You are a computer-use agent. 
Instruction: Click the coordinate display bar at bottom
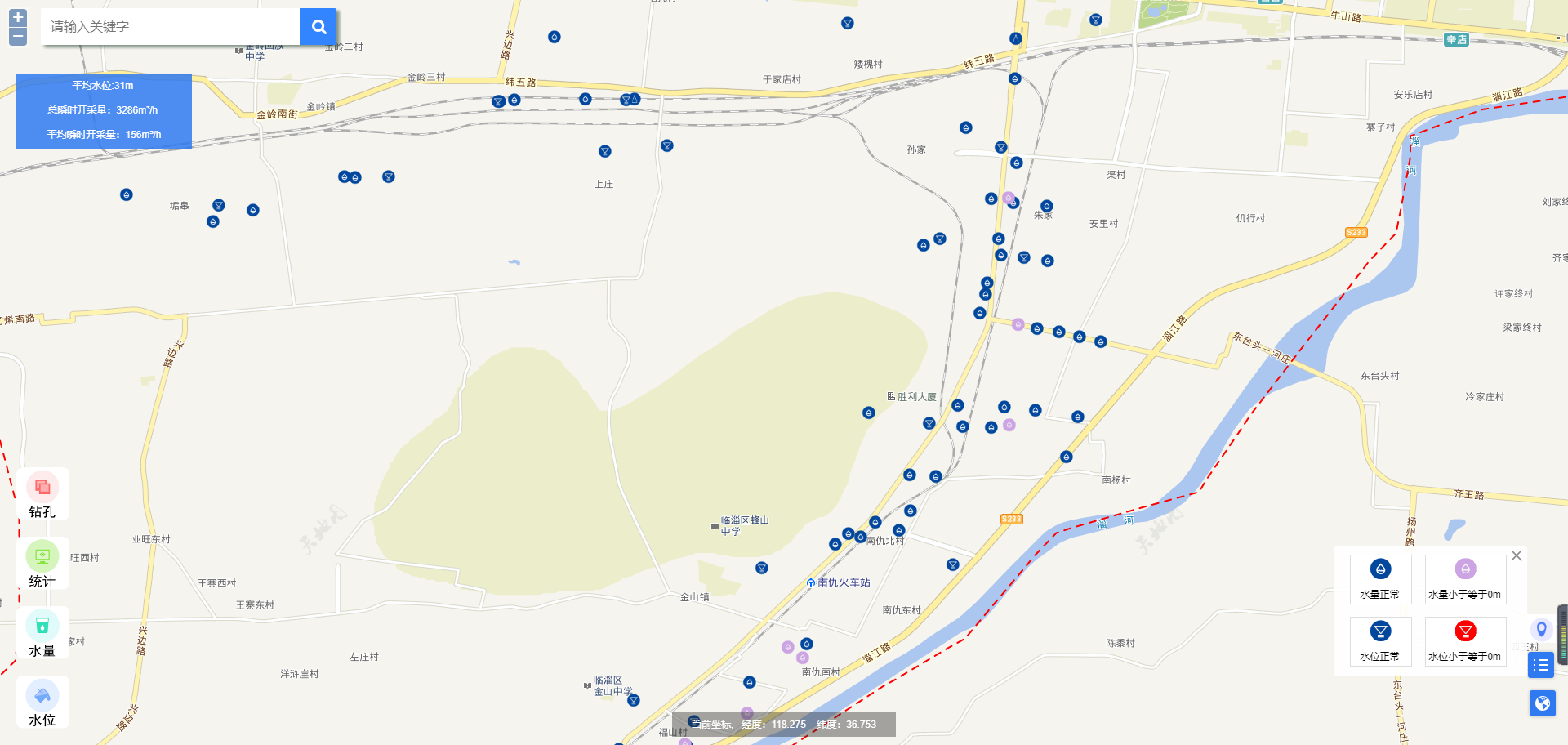pos(784,725)
